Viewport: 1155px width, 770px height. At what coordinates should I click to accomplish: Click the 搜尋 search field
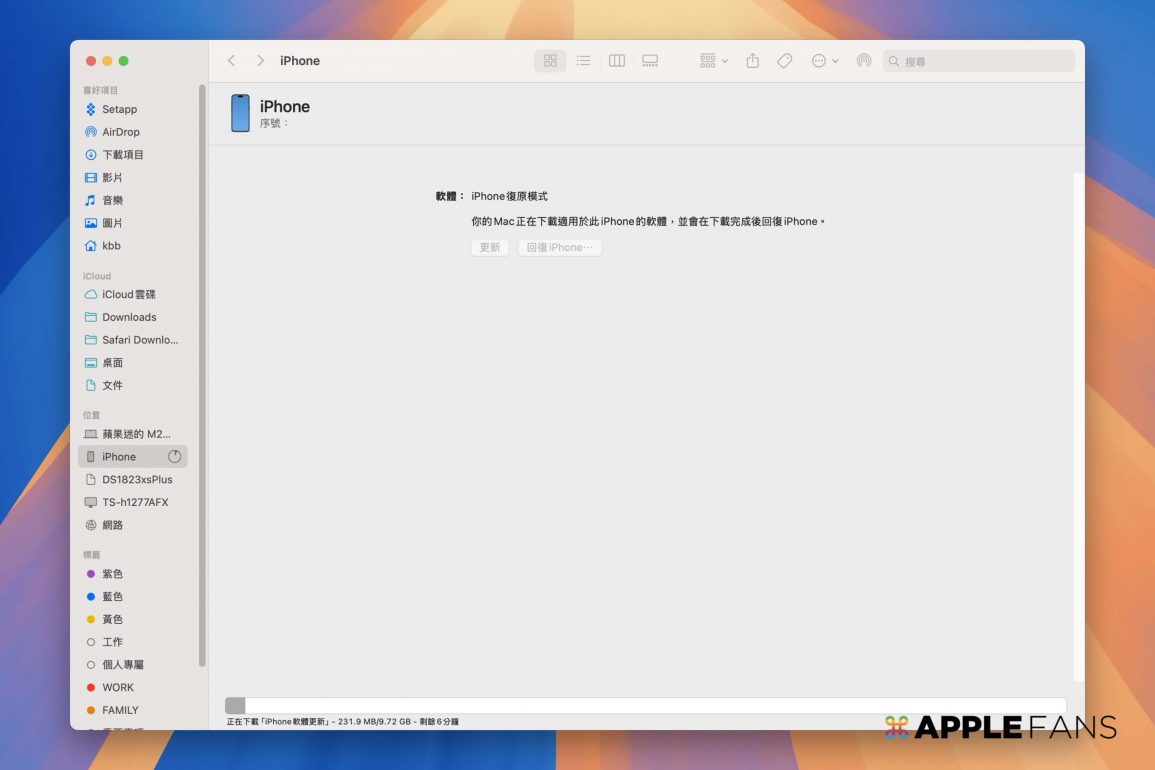(x=985, y=62)
